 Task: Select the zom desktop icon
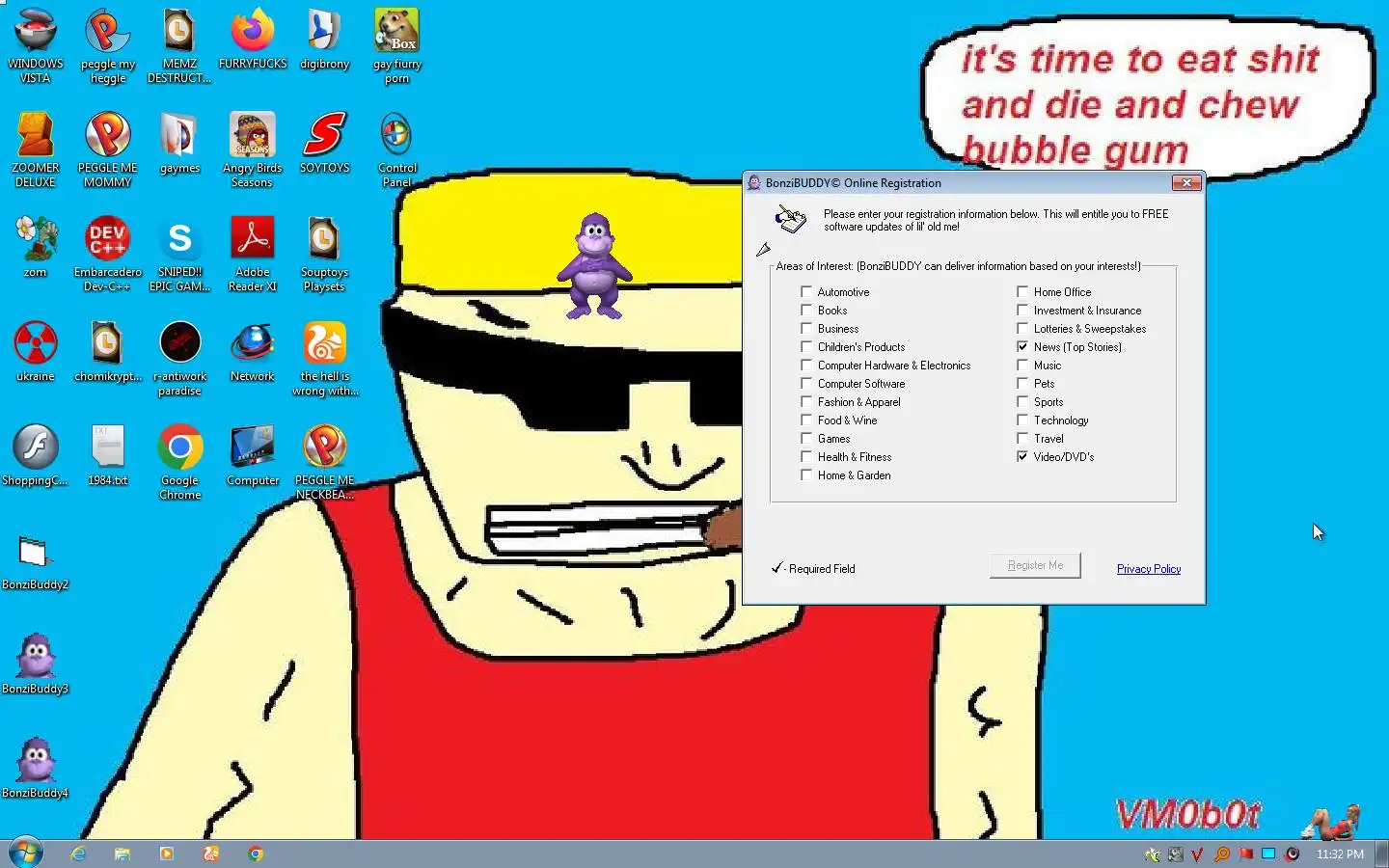click(35, 247)
